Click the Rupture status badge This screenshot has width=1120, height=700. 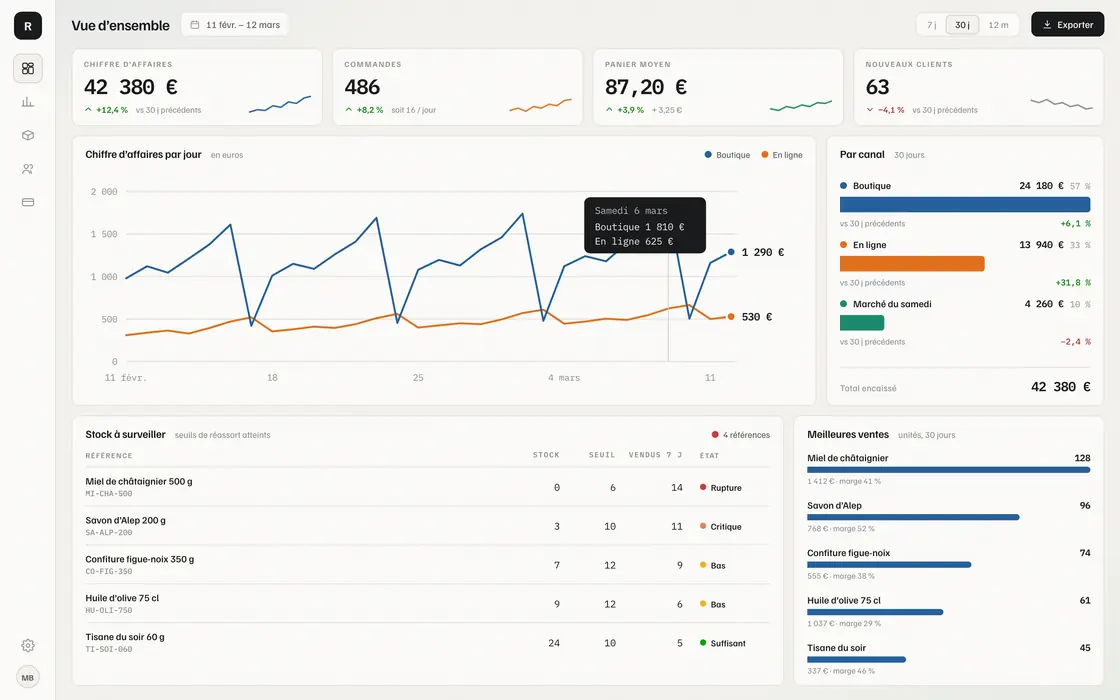coord(721,488)
